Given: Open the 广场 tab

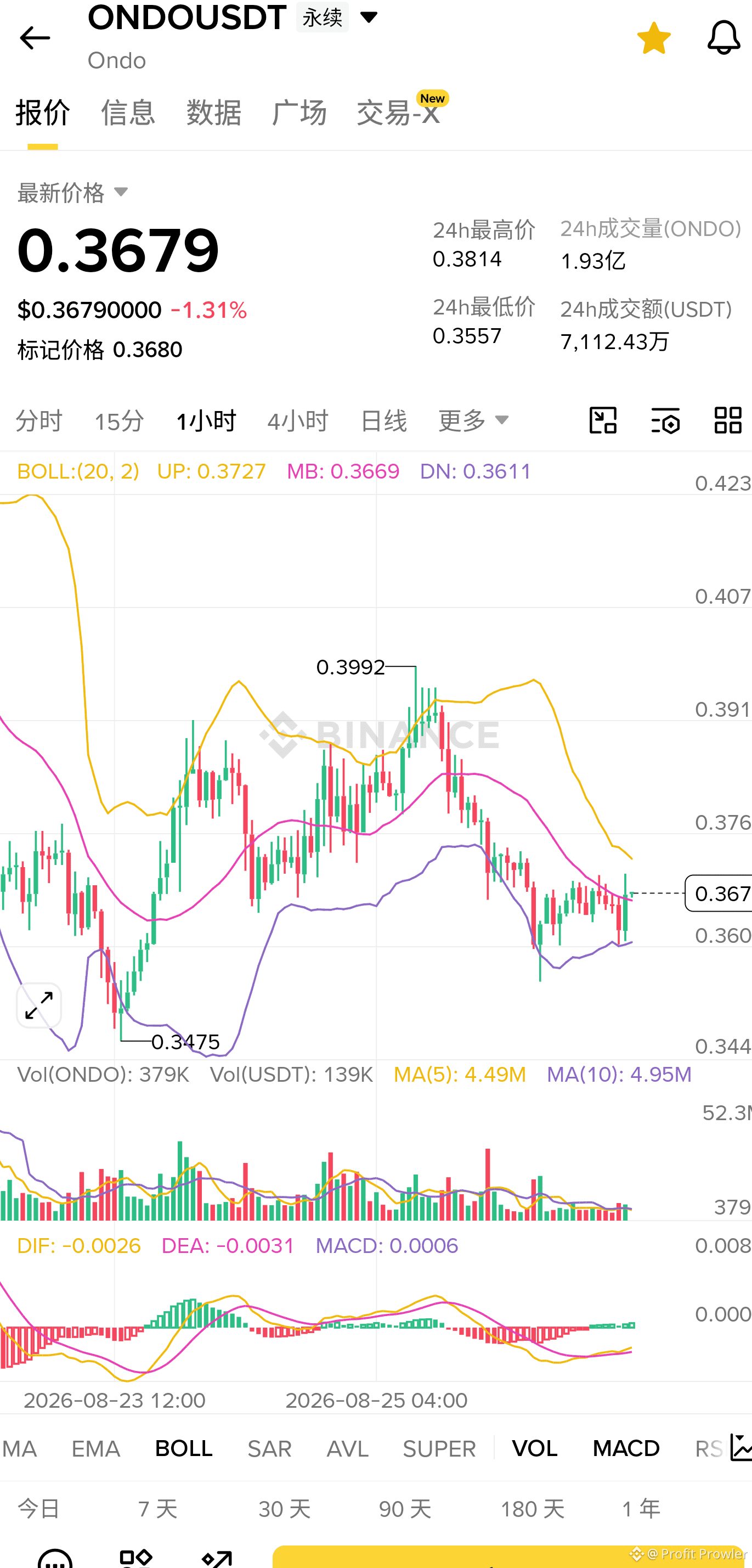Looking at the screenshot, I should point(299,113).
